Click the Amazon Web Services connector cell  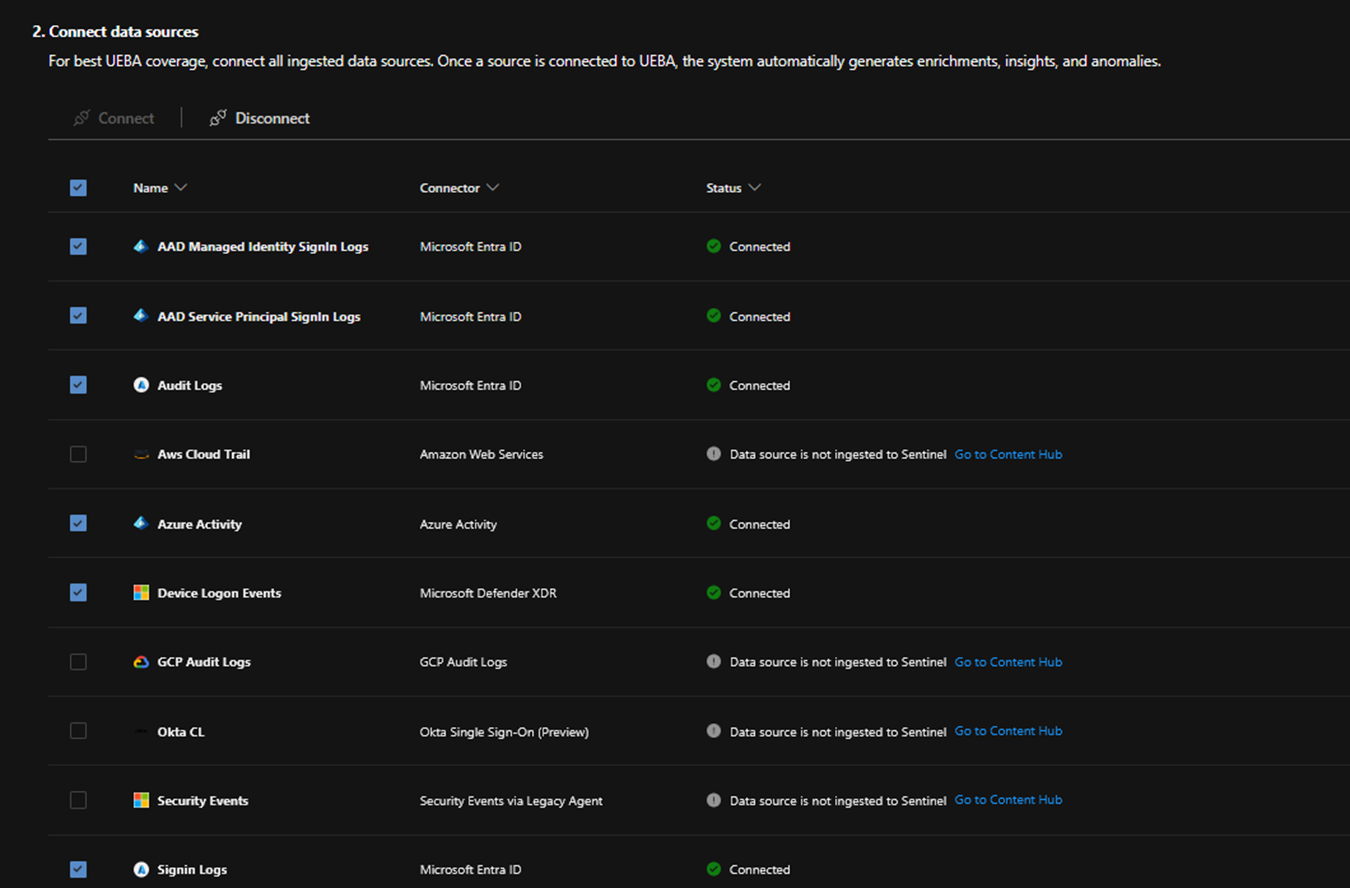(x=482, y=455)
